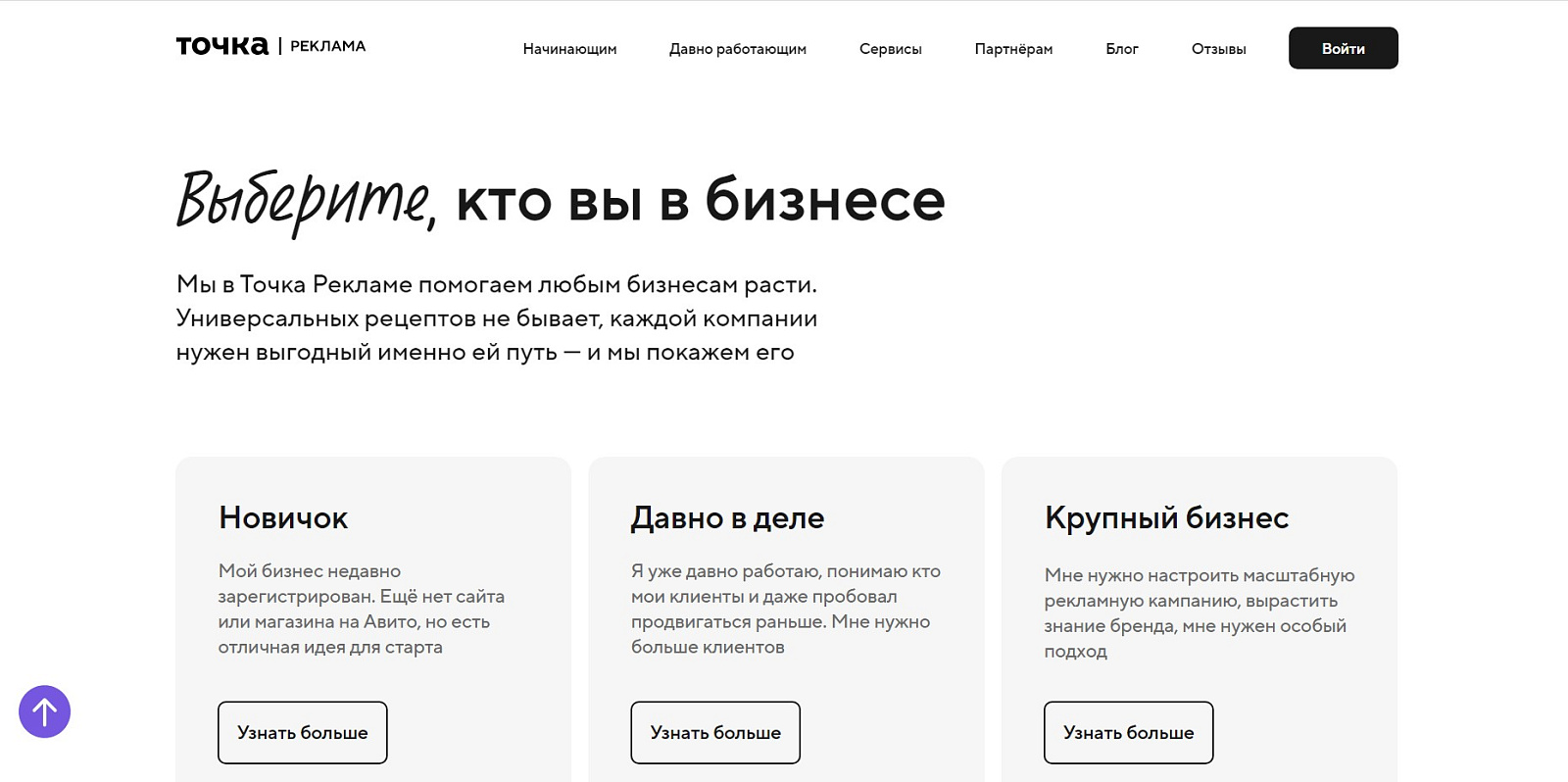Click Узнать больше under Крупный бизнес
Image resolution: width=1568 pixels, height=782 pixels.
coord(1129,732)
